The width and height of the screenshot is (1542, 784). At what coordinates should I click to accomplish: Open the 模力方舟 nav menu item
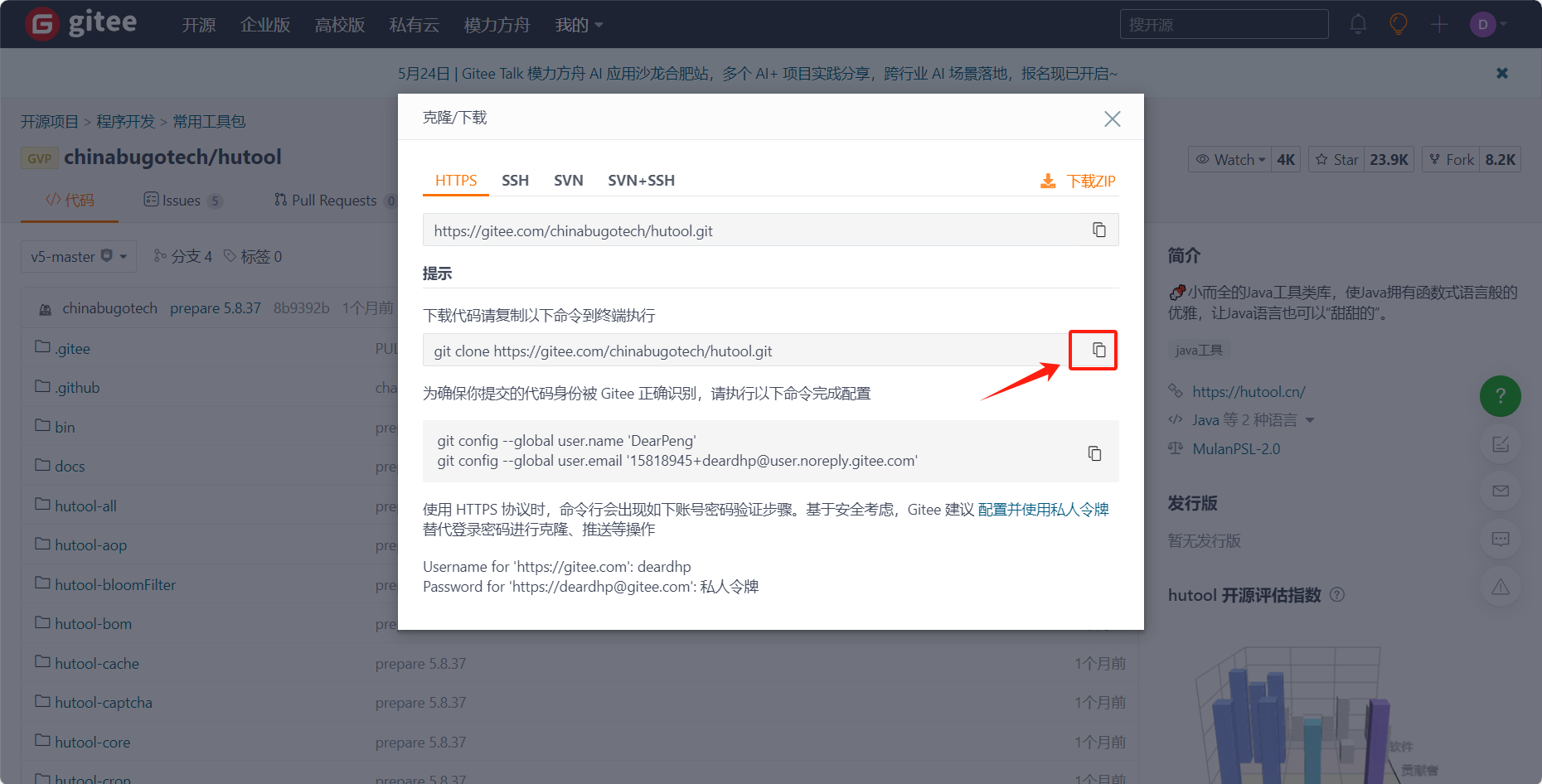coord(497,25)
